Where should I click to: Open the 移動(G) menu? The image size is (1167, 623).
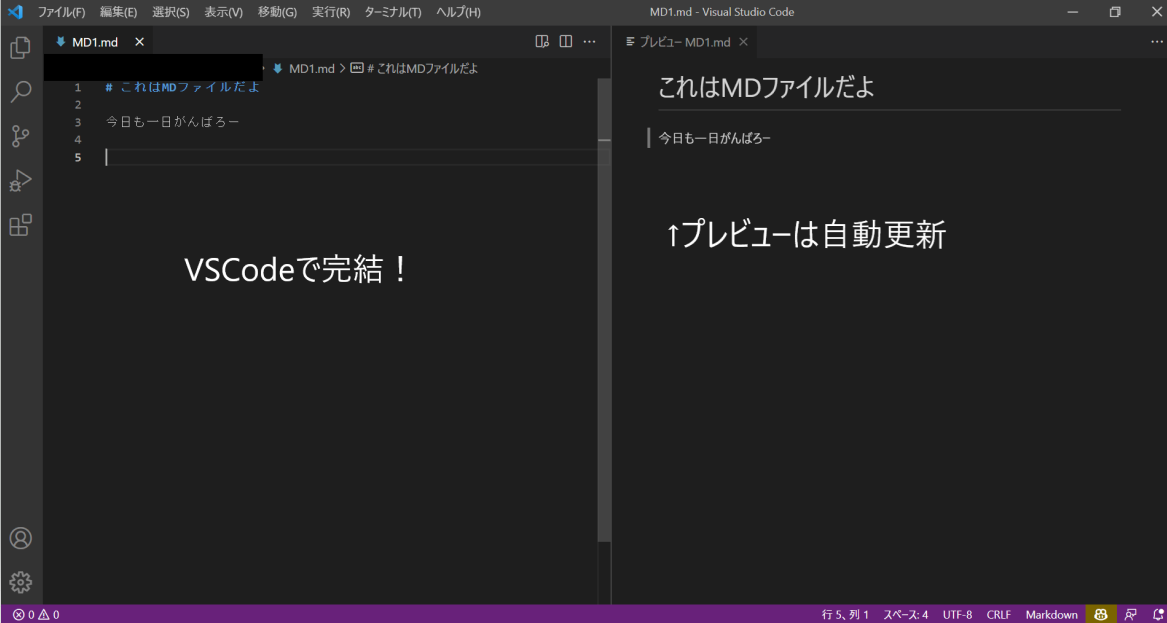pyautogui.click(x=277, y=12)
